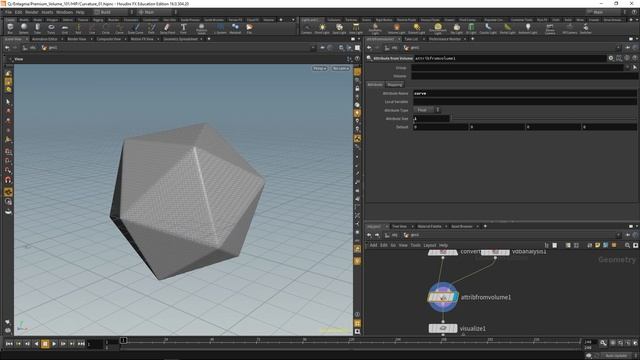Click the Play forward button in playbar

tap(54, 344)
